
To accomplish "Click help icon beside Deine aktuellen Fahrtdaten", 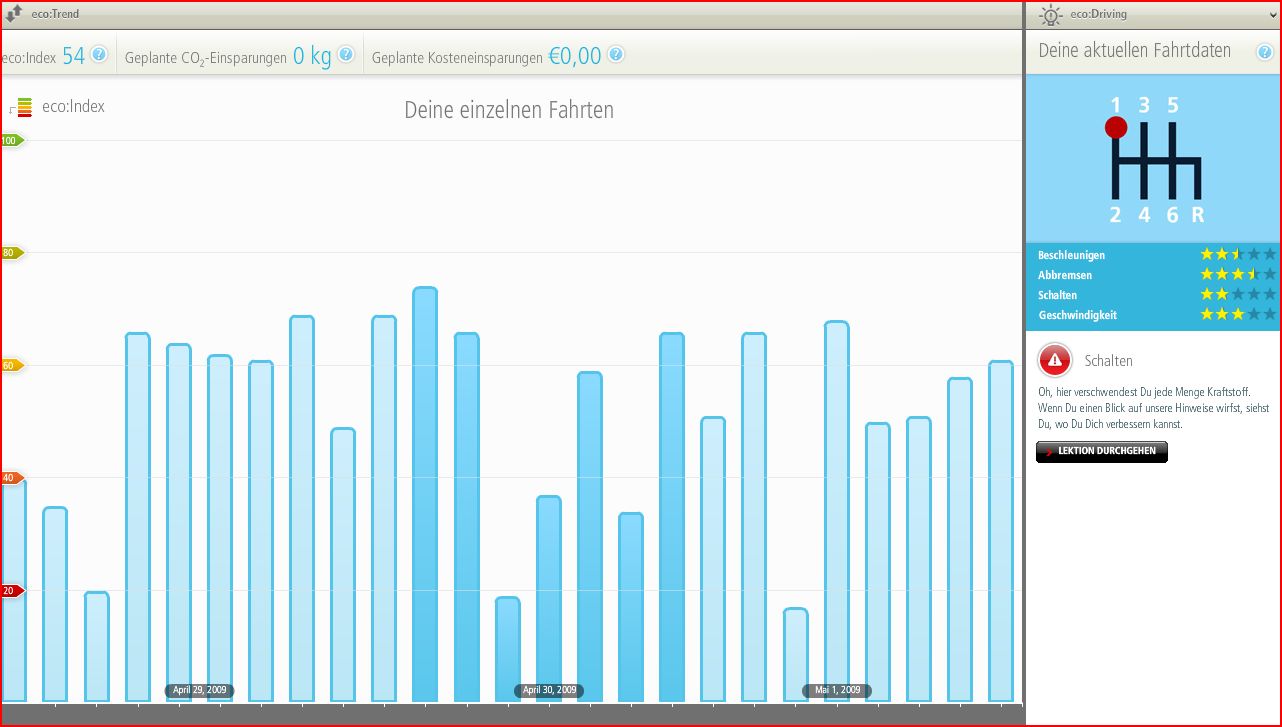I will point(1264,52).
